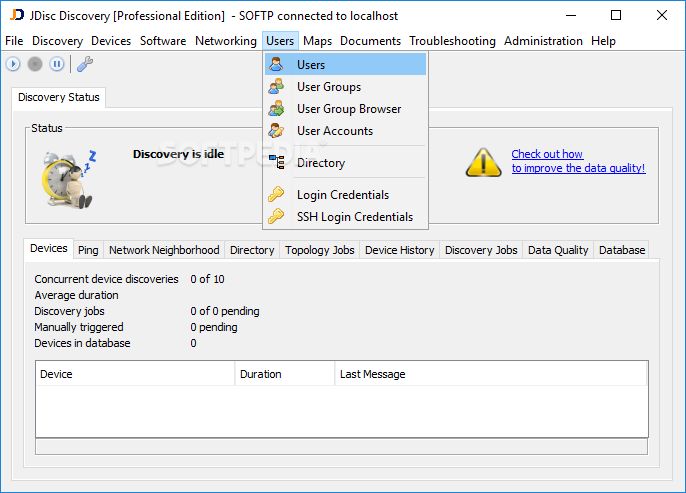Open User Group Browser from menu
The image size is (686, 493).
point(345,108)
